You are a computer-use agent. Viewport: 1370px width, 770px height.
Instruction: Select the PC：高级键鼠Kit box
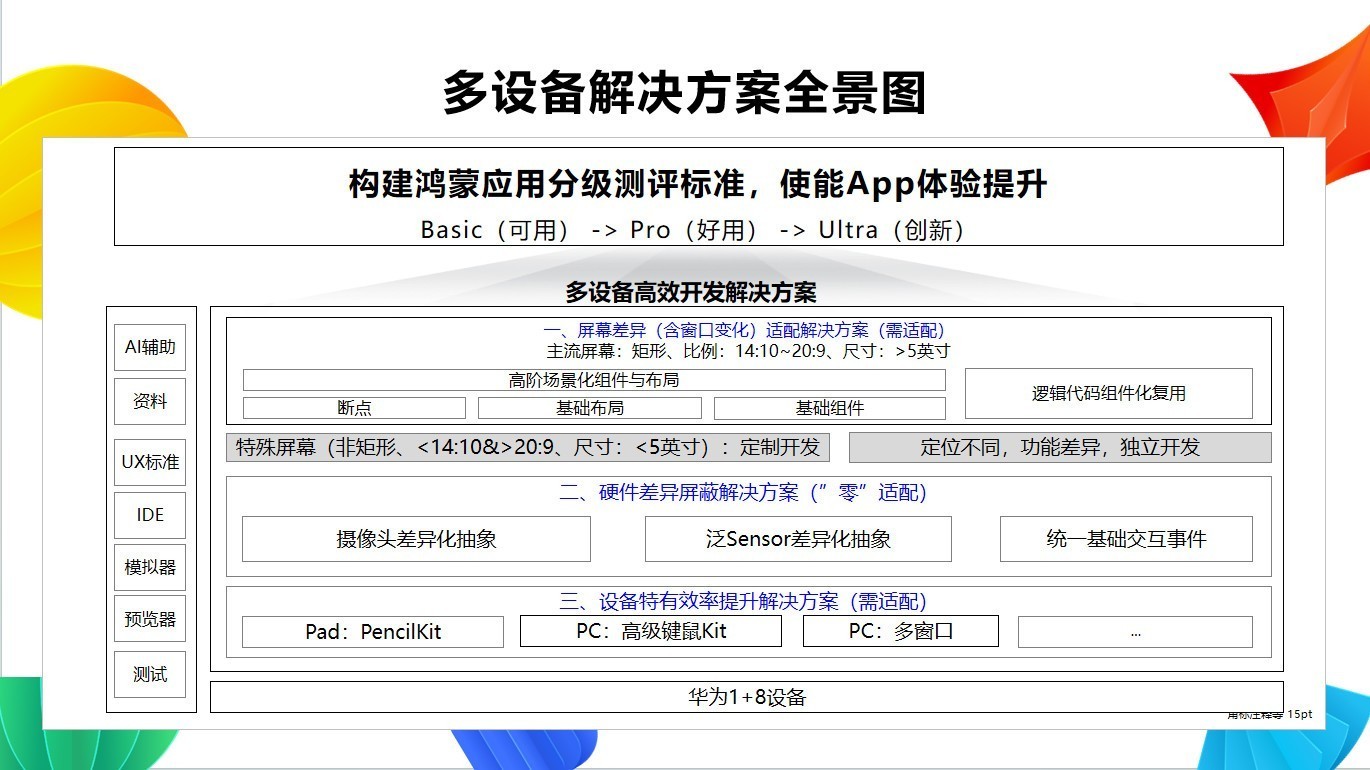pyautogui.click(x=651, y=631)
